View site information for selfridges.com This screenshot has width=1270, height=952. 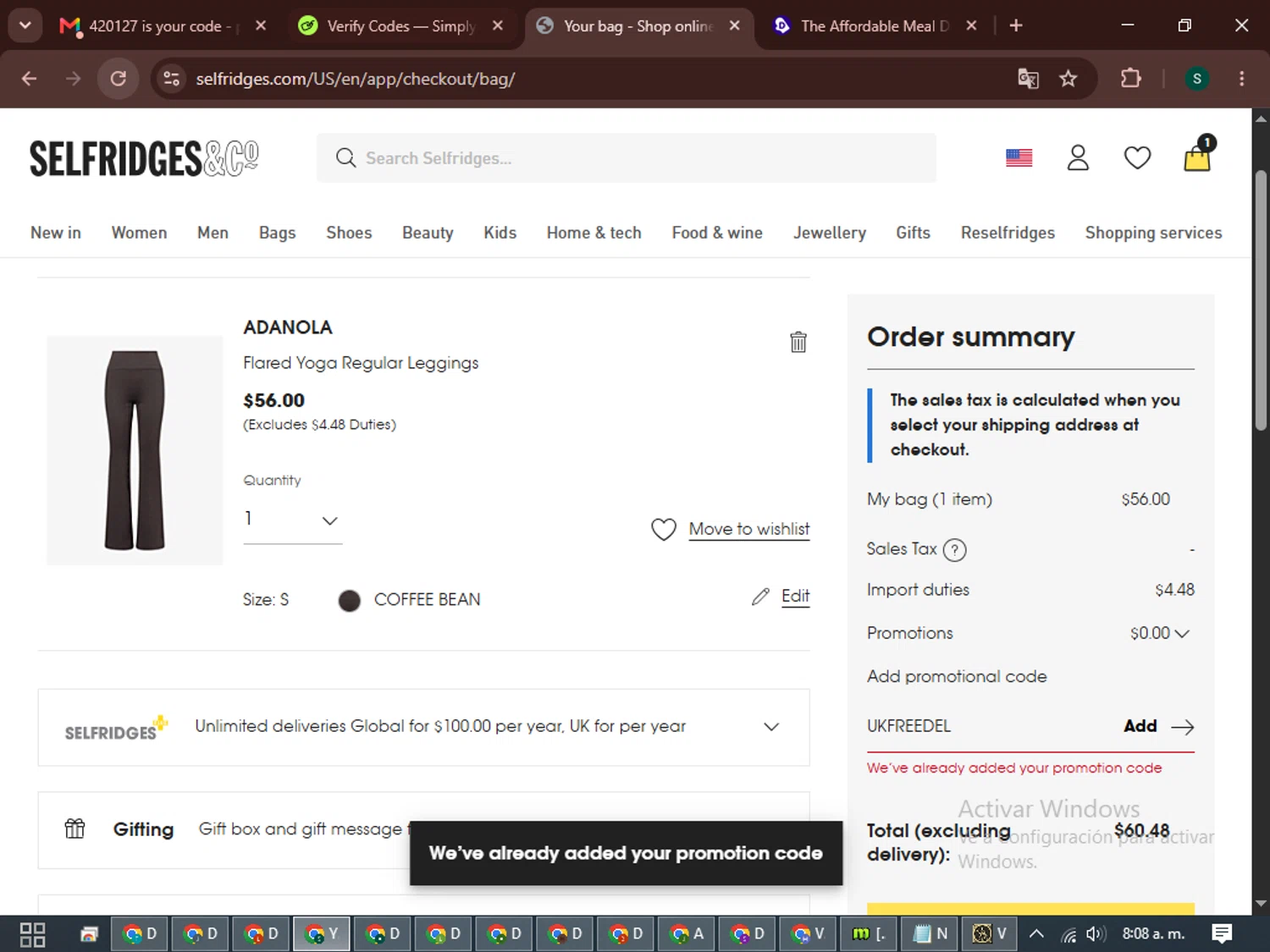pos(171,79)
